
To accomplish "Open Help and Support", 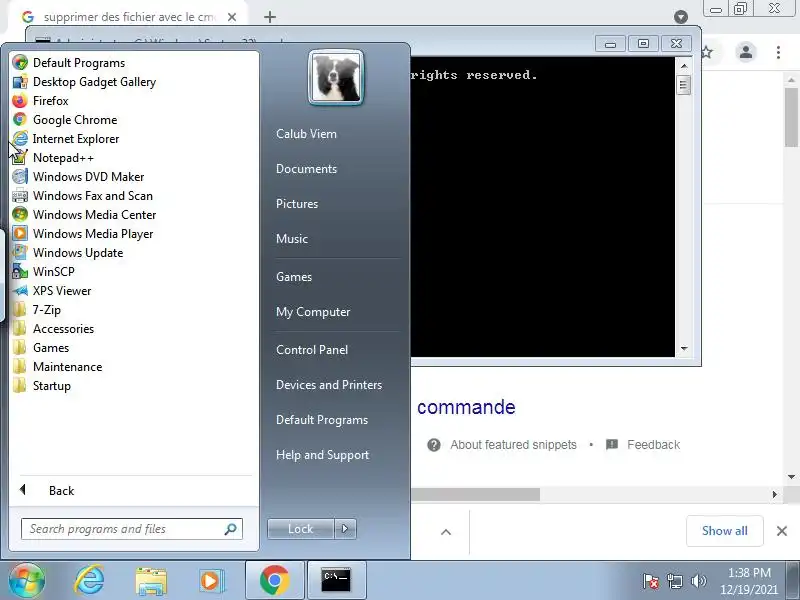I will coord(322,455).
